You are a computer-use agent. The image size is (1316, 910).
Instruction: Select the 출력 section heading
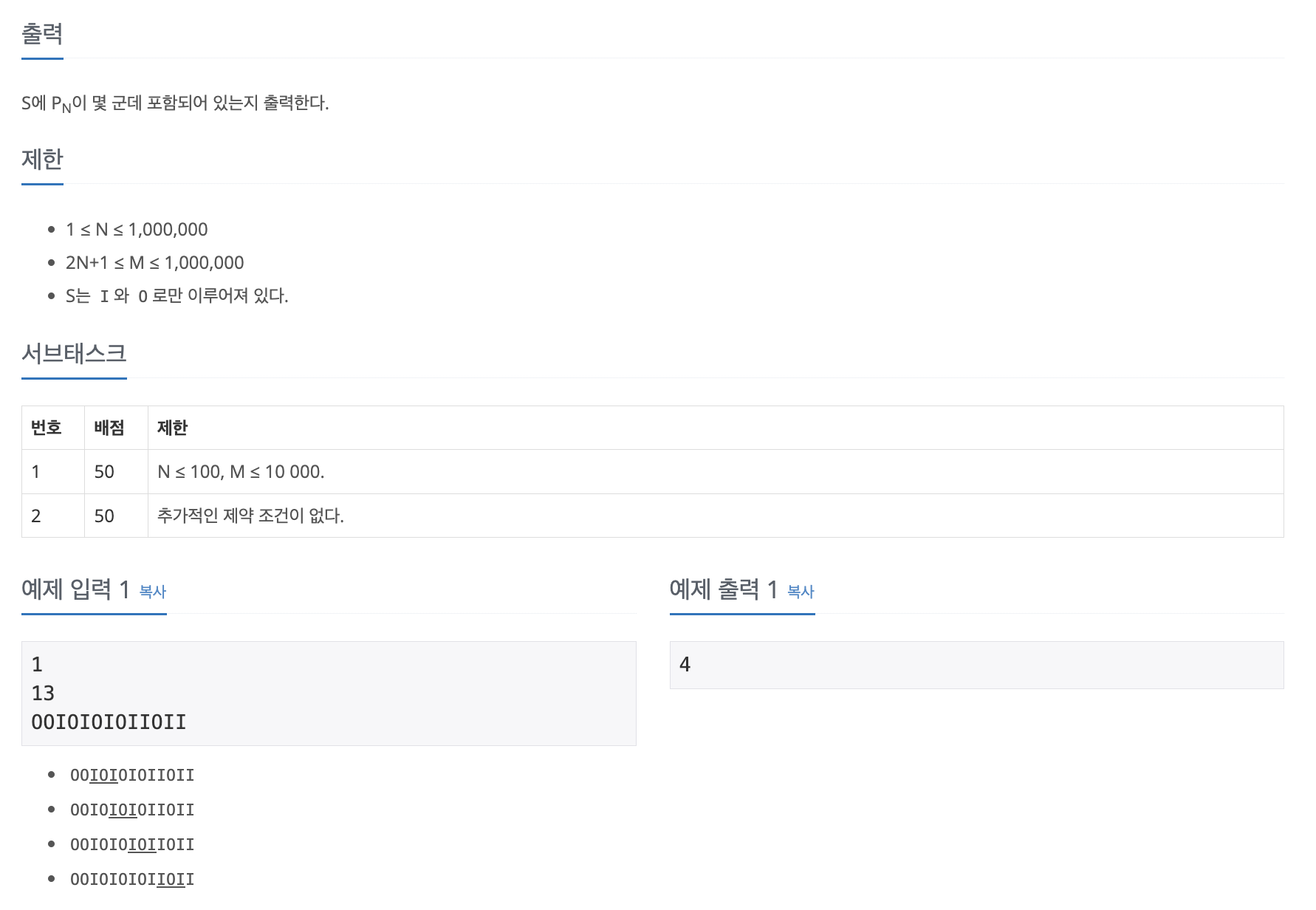tap(42, 34)
